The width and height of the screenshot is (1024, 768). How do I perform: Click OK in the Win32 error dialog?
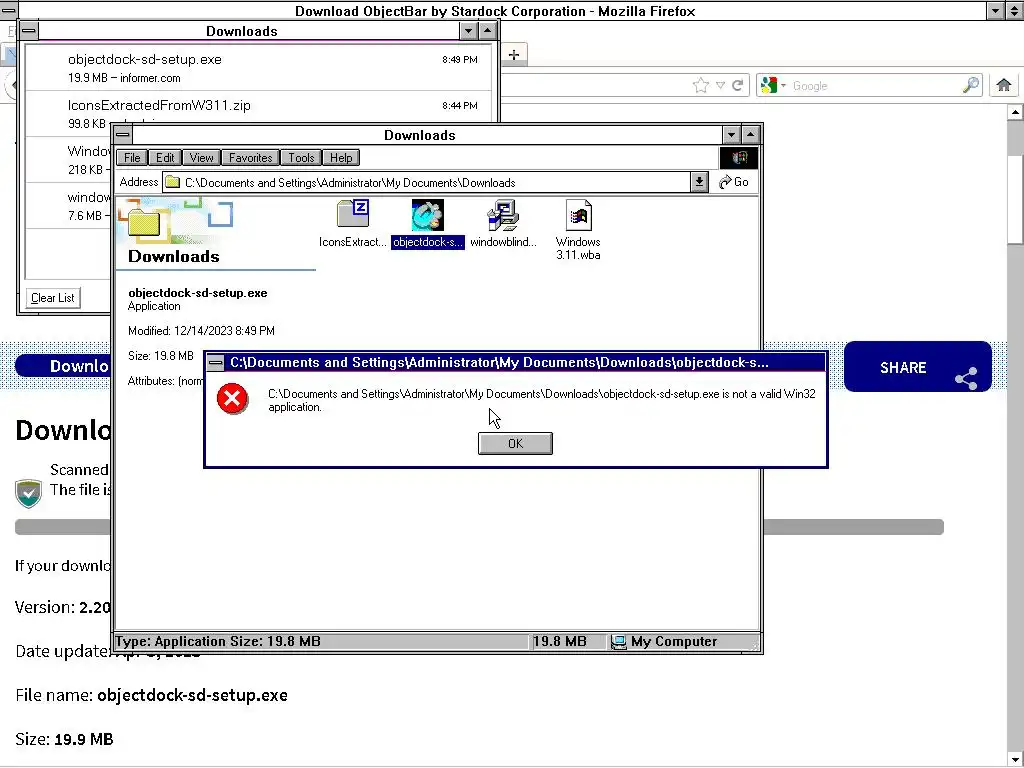coord(515,443)
